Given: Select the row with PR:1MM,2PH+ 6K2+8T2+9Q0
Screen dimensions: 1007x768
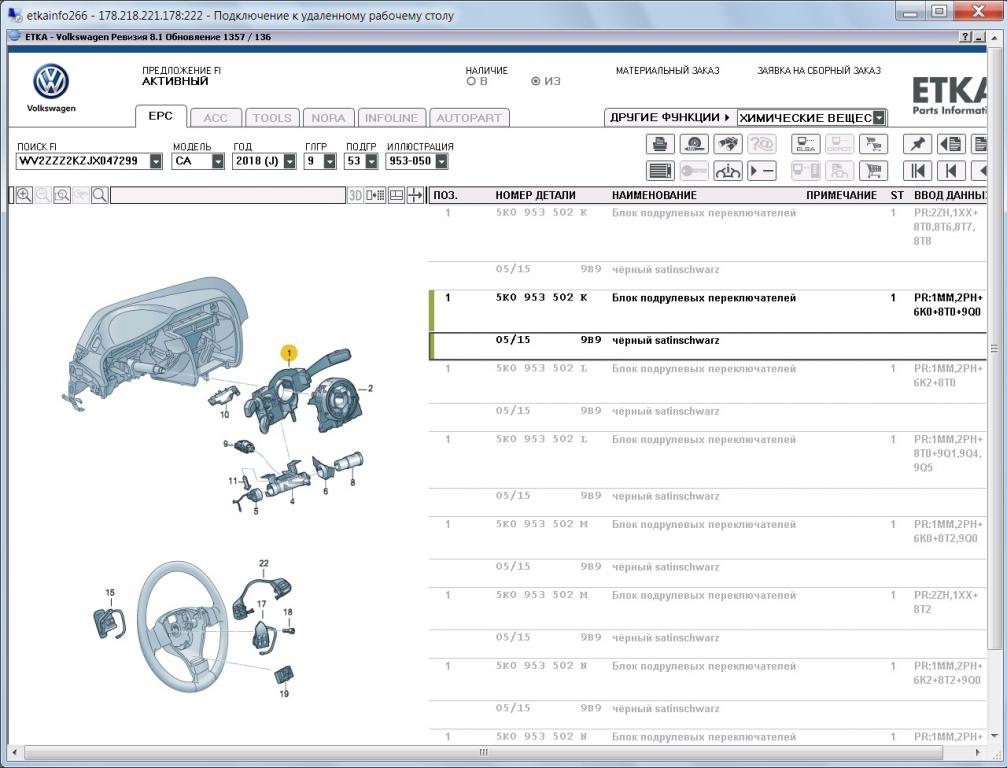Looking at the screenshot, I should click(x=708, y=679).
